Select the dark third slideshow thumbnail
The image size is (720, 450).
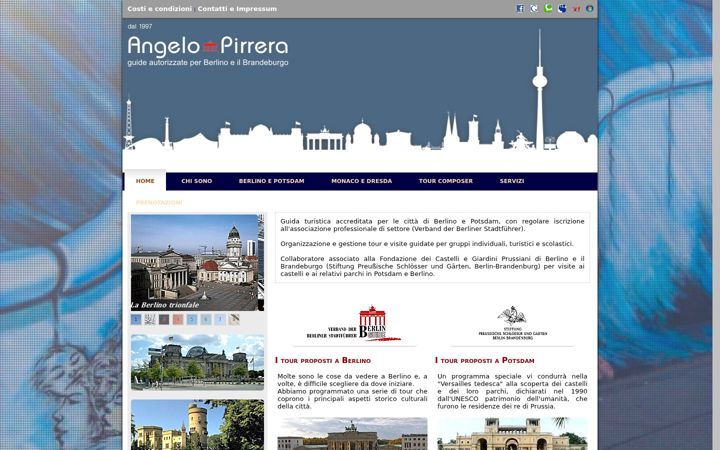click(164, 319)
